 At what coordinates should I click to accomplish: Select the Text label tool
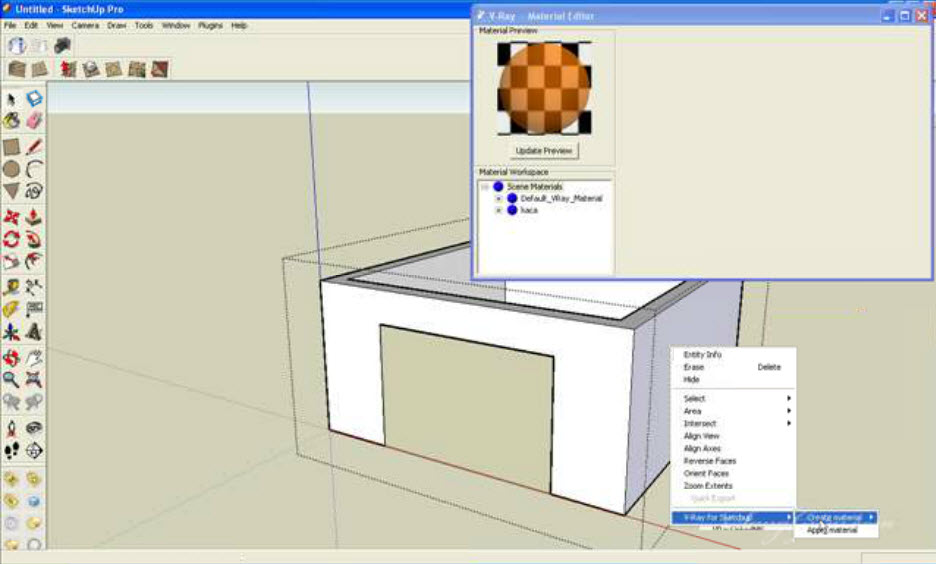click(x=34, y=309)
